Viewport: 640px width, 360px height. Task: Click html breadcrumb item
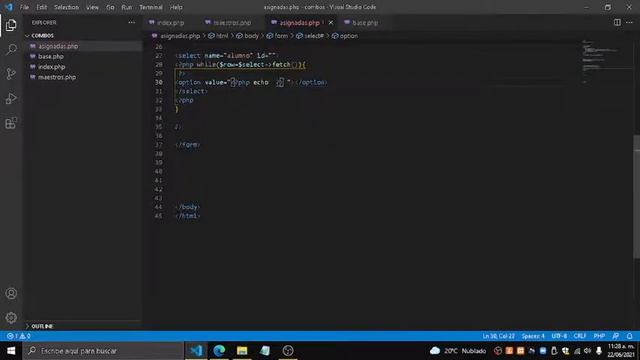coord(218,36)
